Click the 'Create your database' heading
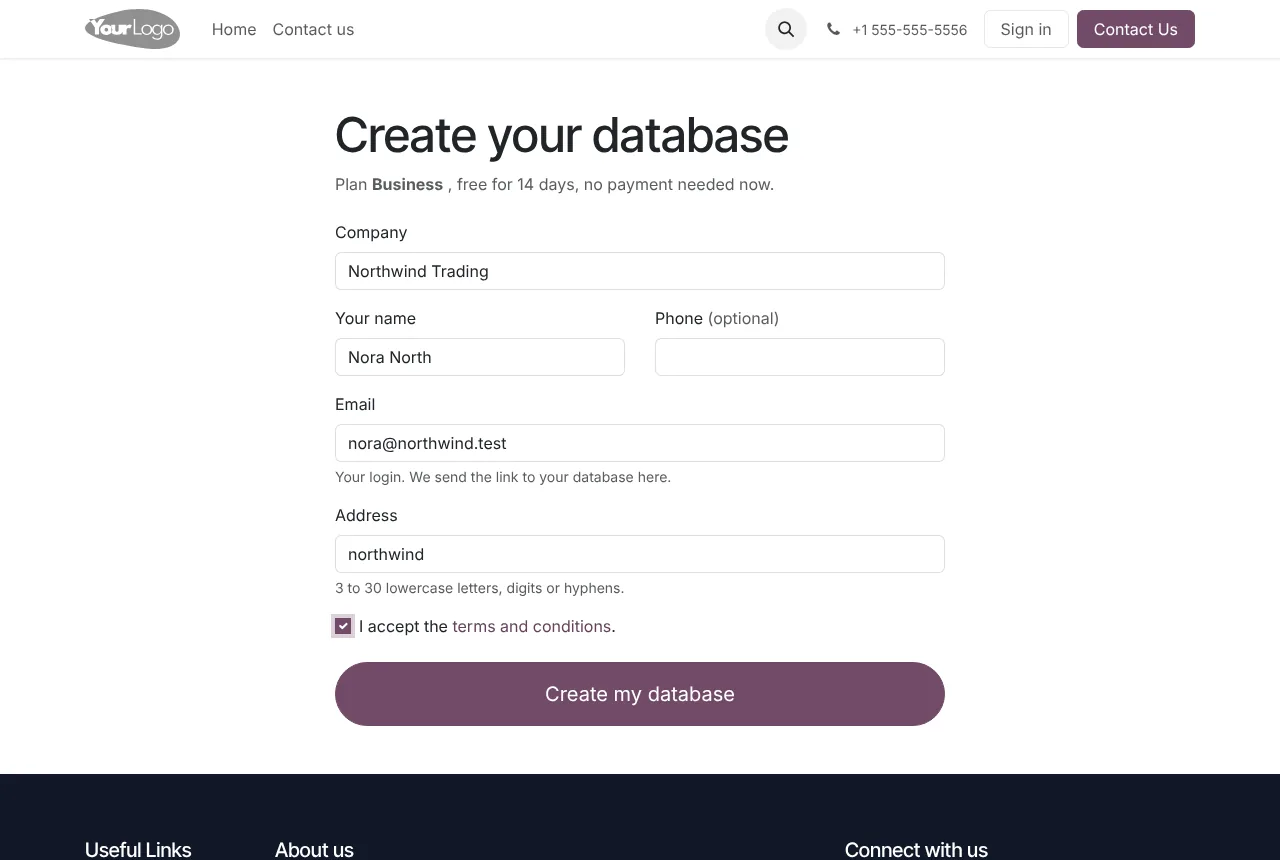This screenshot has width=1280, height=860. [561, 135]
